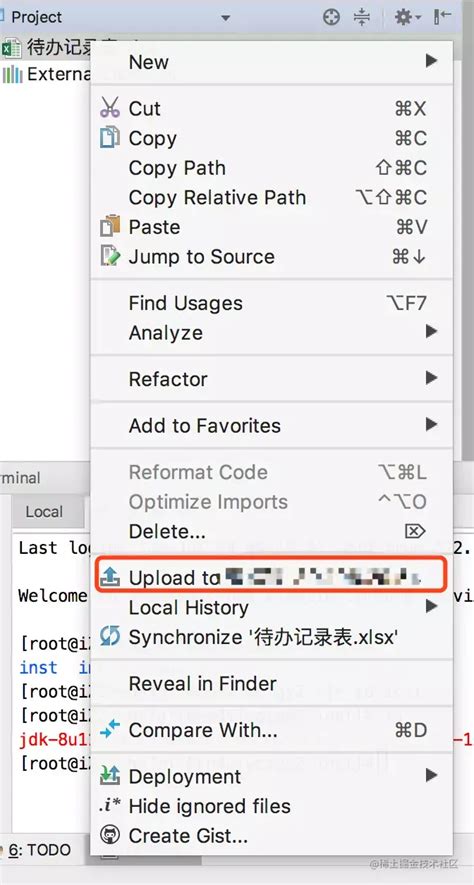
Task: Click the collapse all icon in Project toolbar
Action: tap(361, 17)
